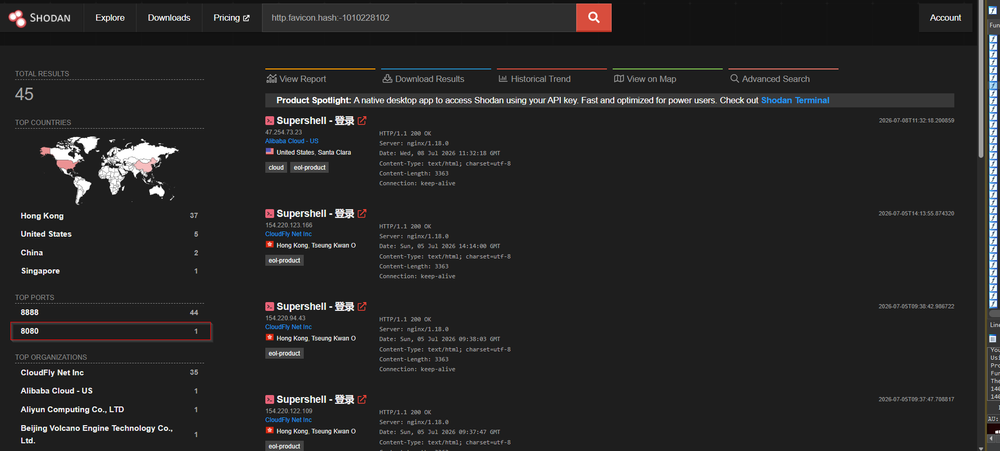Open external link icon for 154.220.123.166

(362, 214)
